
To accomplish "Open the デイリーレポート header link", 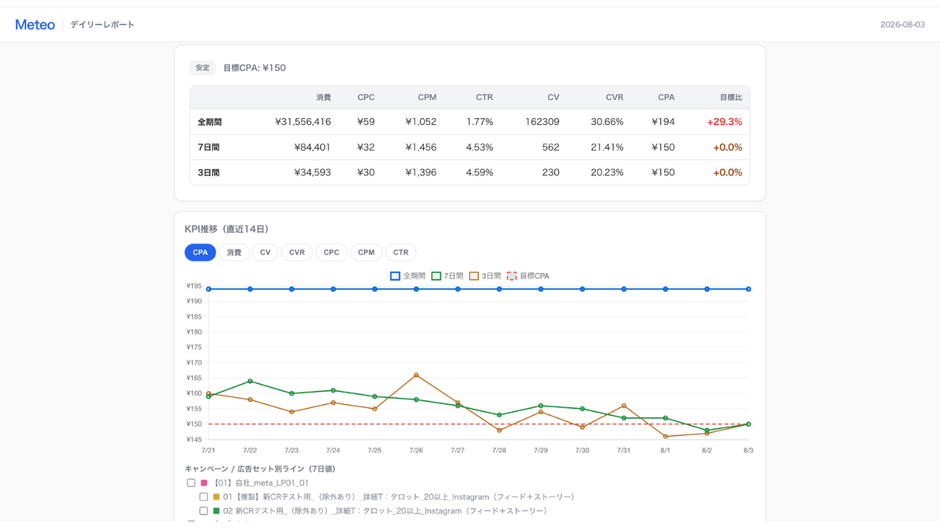I will pyautogui.click(x=102, y=25).
